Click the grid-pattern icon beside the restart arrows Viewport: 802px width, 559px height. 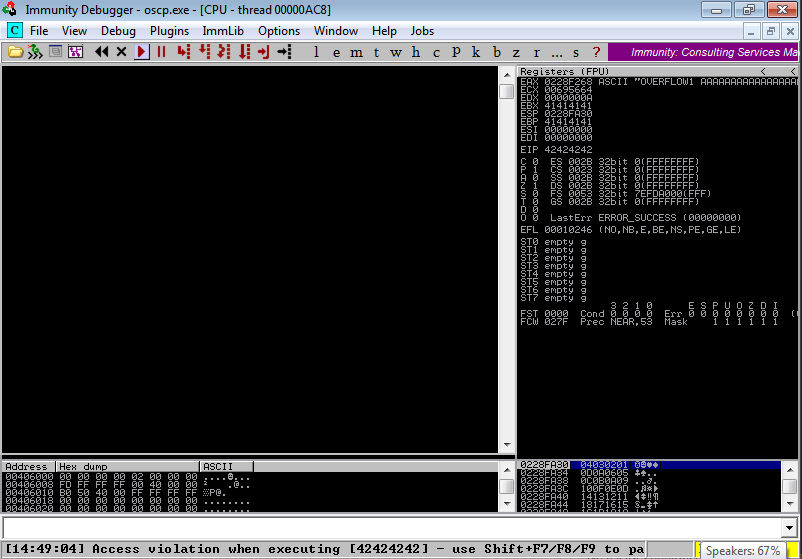point(75,52)
